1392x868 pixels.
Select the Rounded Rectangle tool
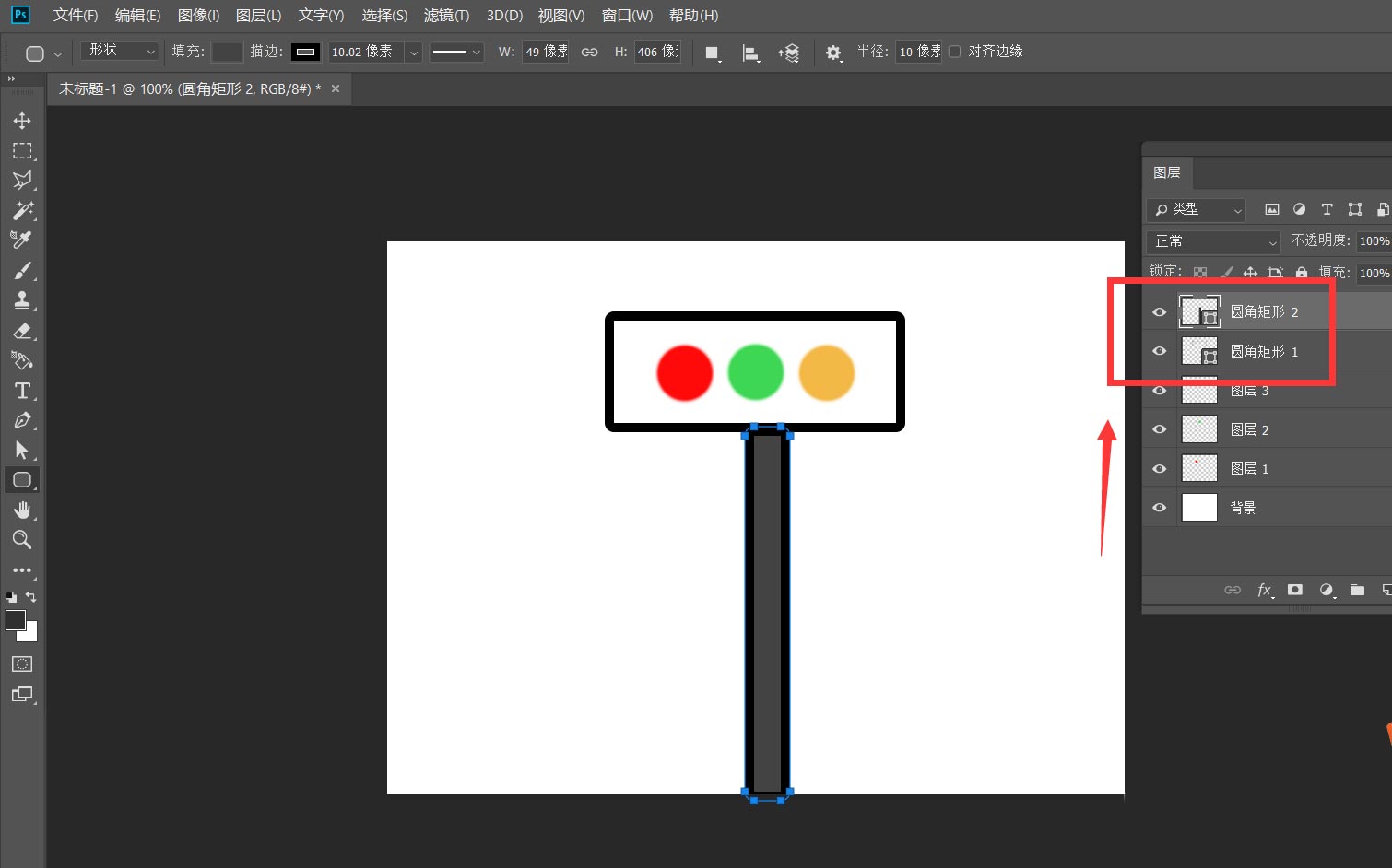point(22,480)
